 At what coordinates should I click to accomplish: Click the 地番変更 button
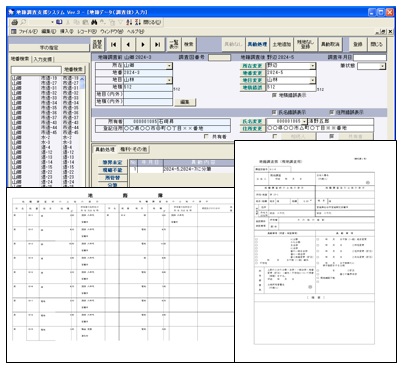(x=252, y=73)
